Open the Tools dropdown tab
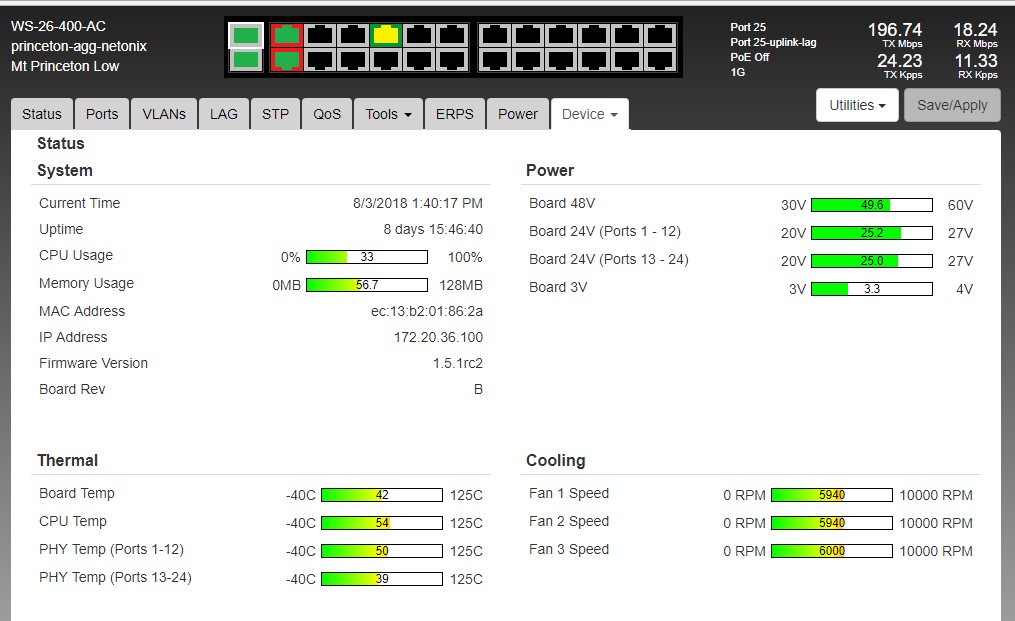The width and height of the screenshot is (1015, 621). coord(388,114)
